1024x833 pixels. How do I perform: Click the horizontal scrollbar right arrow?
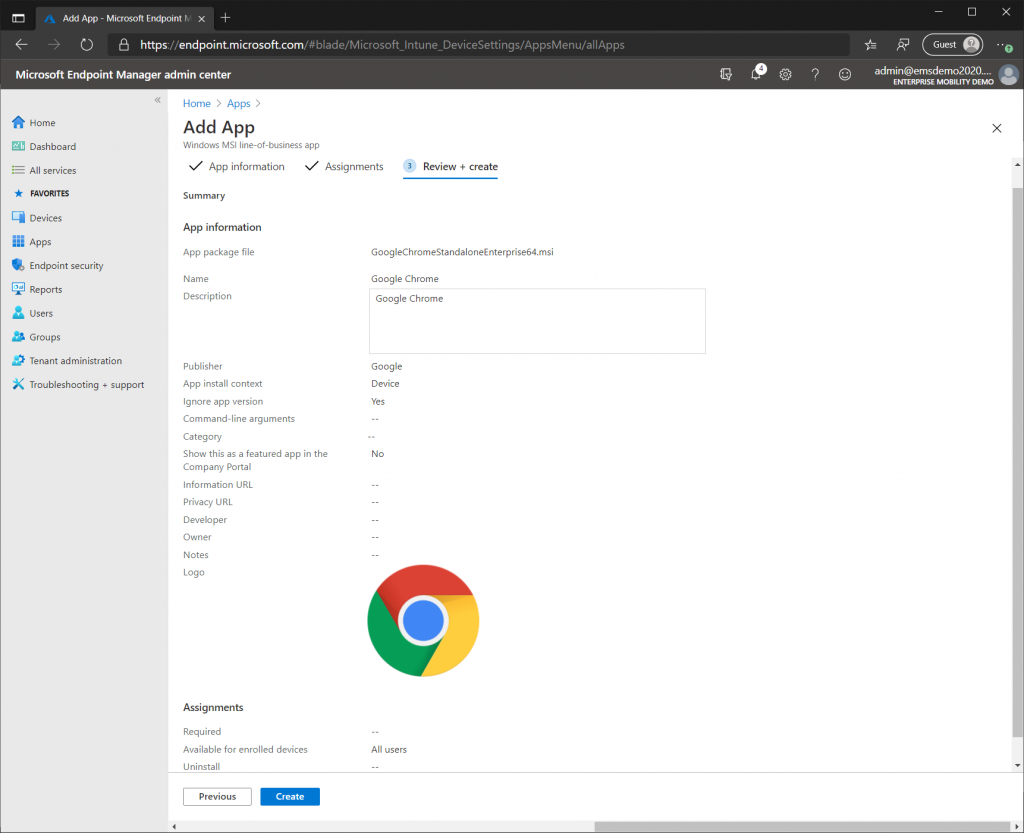coord(1017,826)
